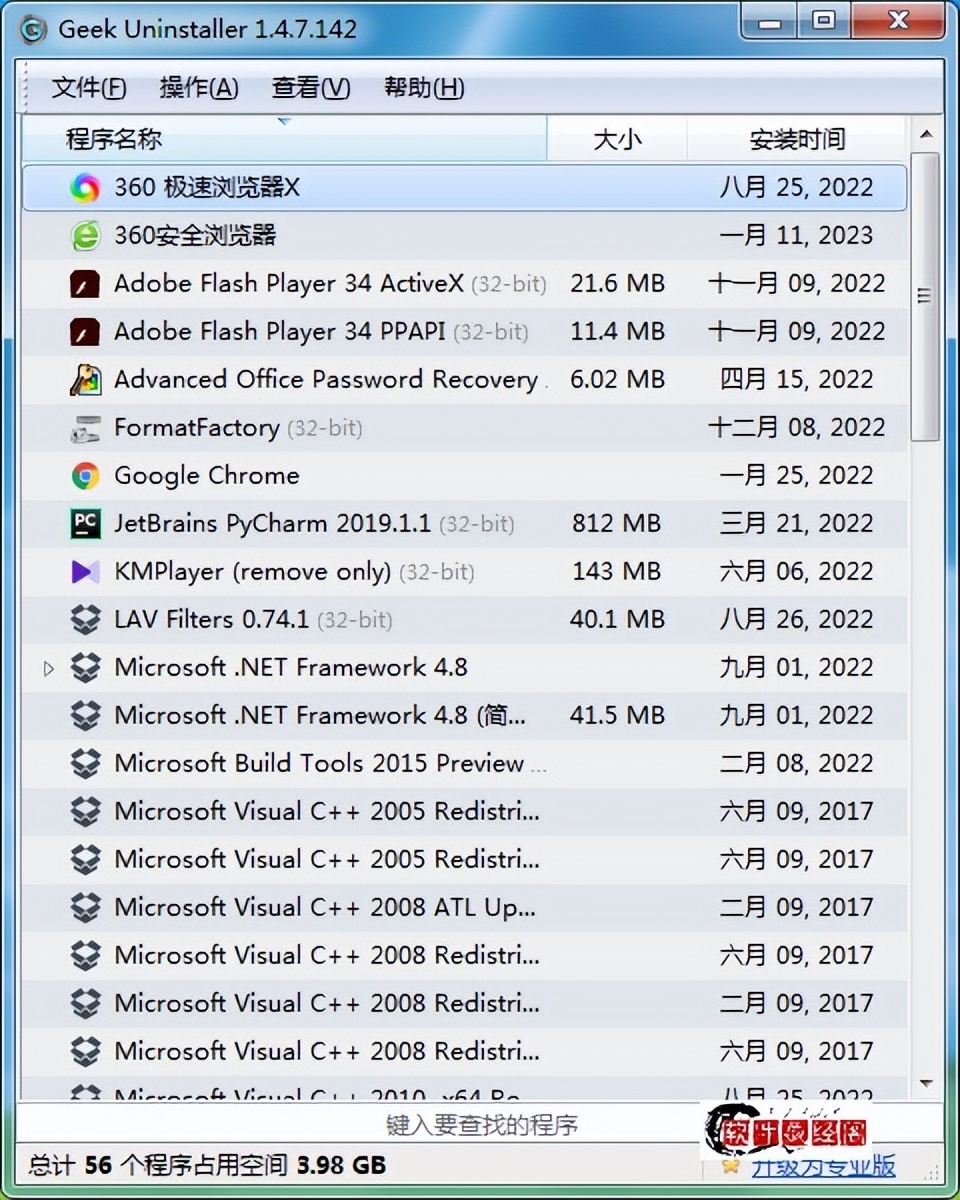
Task: Click the 四月 15, 2022 date
Action: (x=797, y=380)
